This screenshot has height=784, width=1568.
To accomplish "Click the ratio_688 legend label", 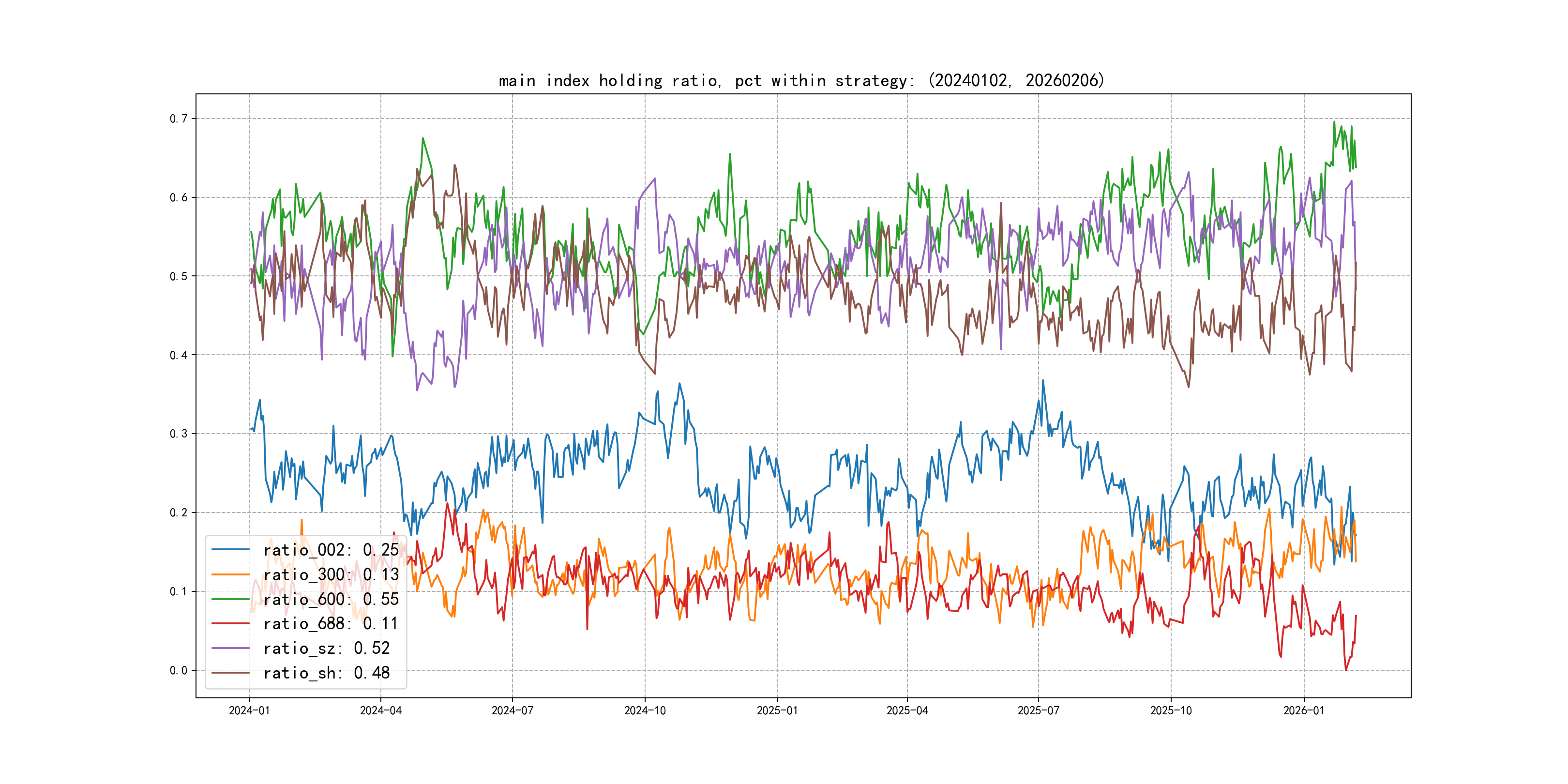I will [x=331, y=623].
